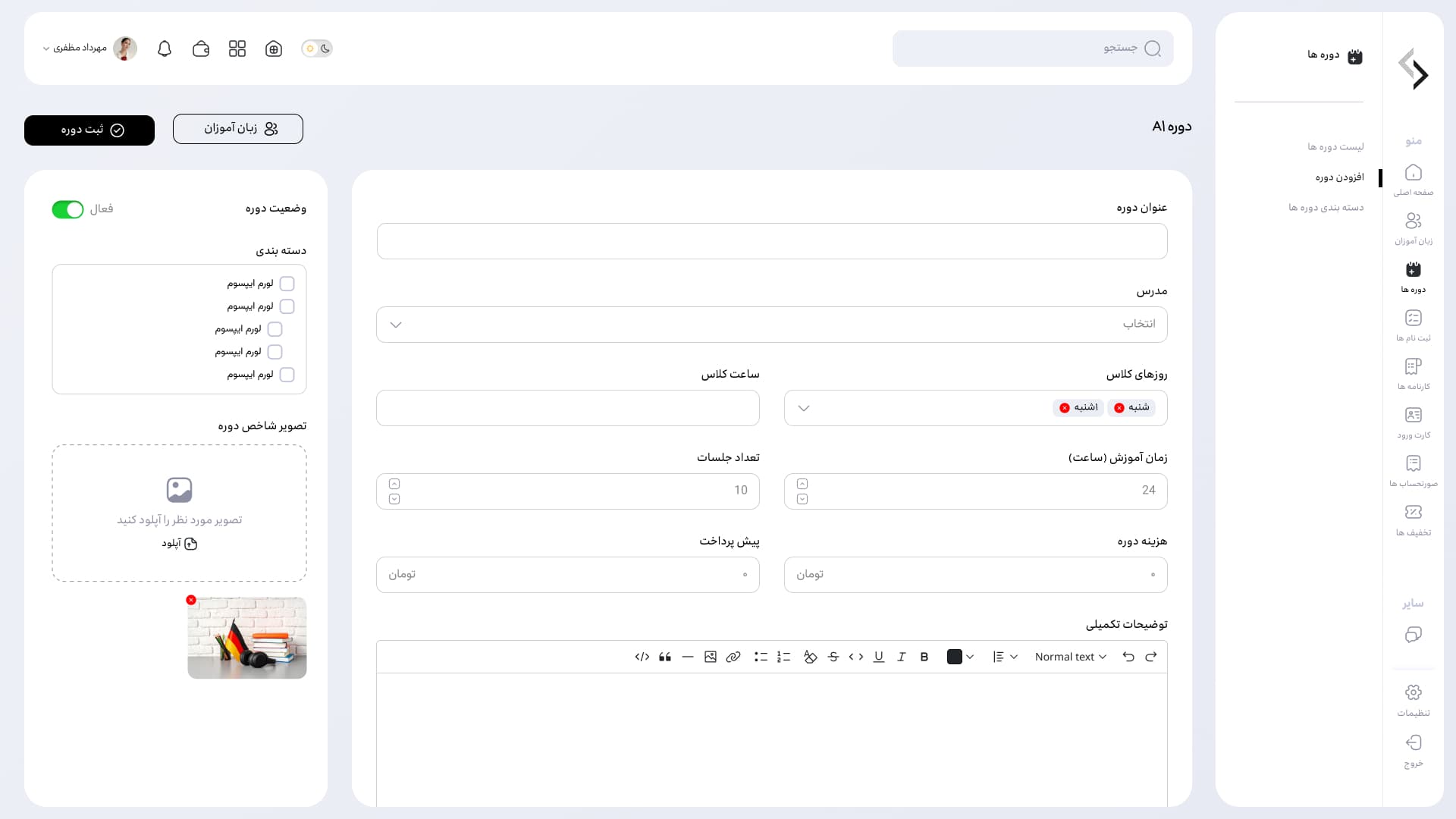Toggle bold formatting in the editor
This screenshot has height=819, width=1456.
click(924, 657)
